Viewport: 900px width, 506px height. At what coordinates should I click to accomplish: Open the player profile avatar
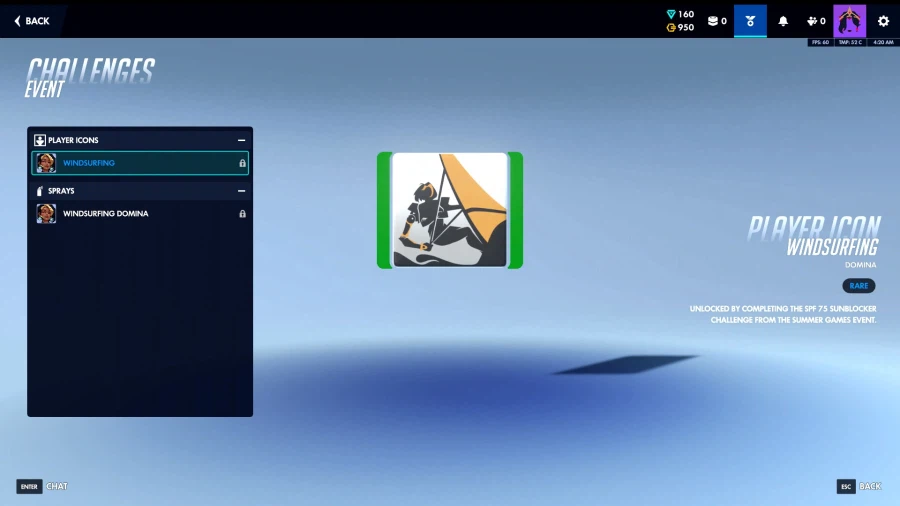point(849,21)
